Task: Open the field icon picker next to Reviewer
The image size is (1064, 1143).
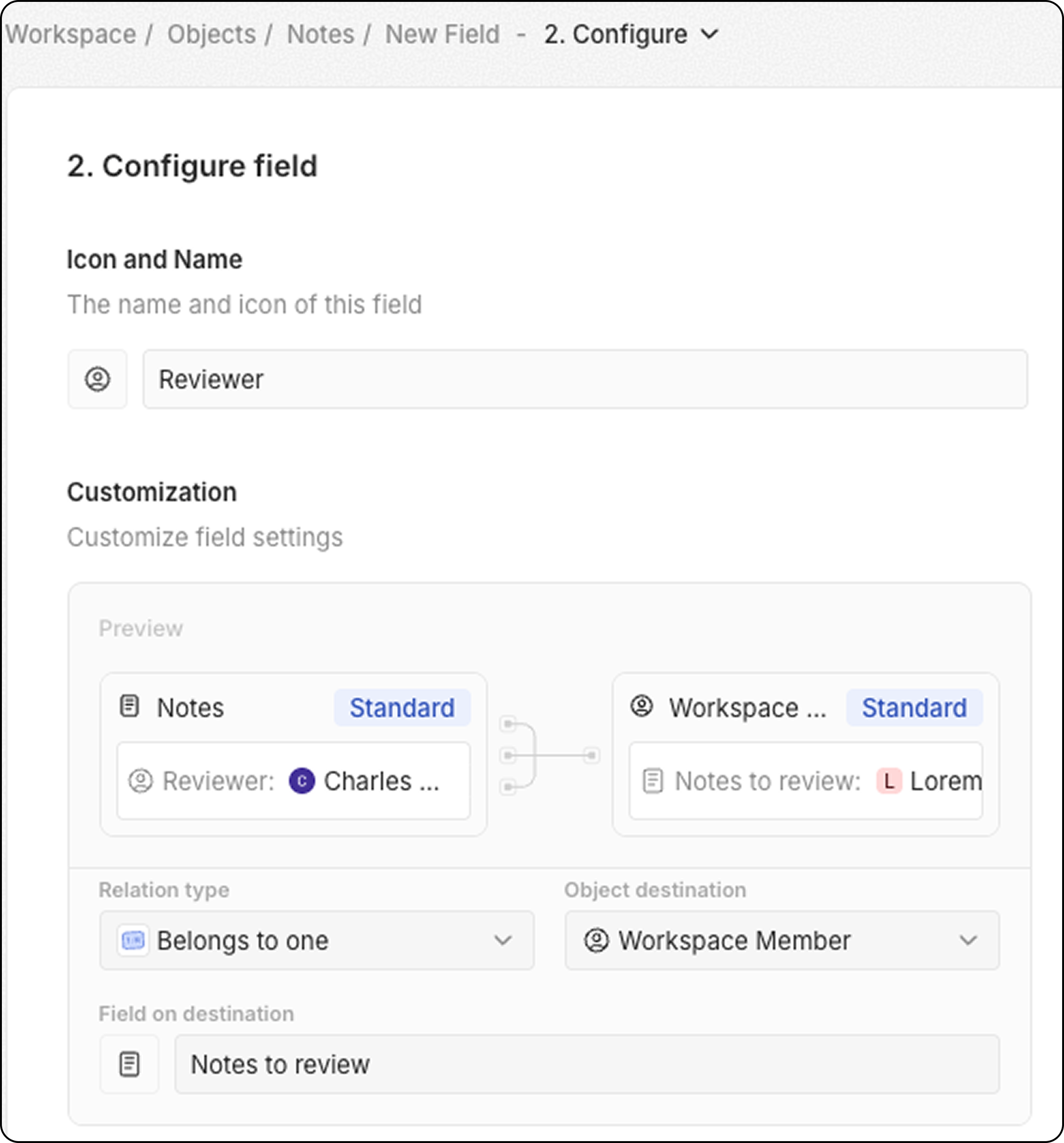Action: 97,380
